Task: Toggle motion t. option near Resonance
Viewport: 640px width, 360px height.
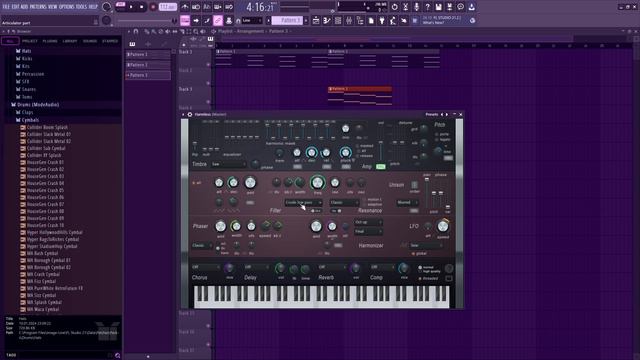Action: tap(373, 200)
